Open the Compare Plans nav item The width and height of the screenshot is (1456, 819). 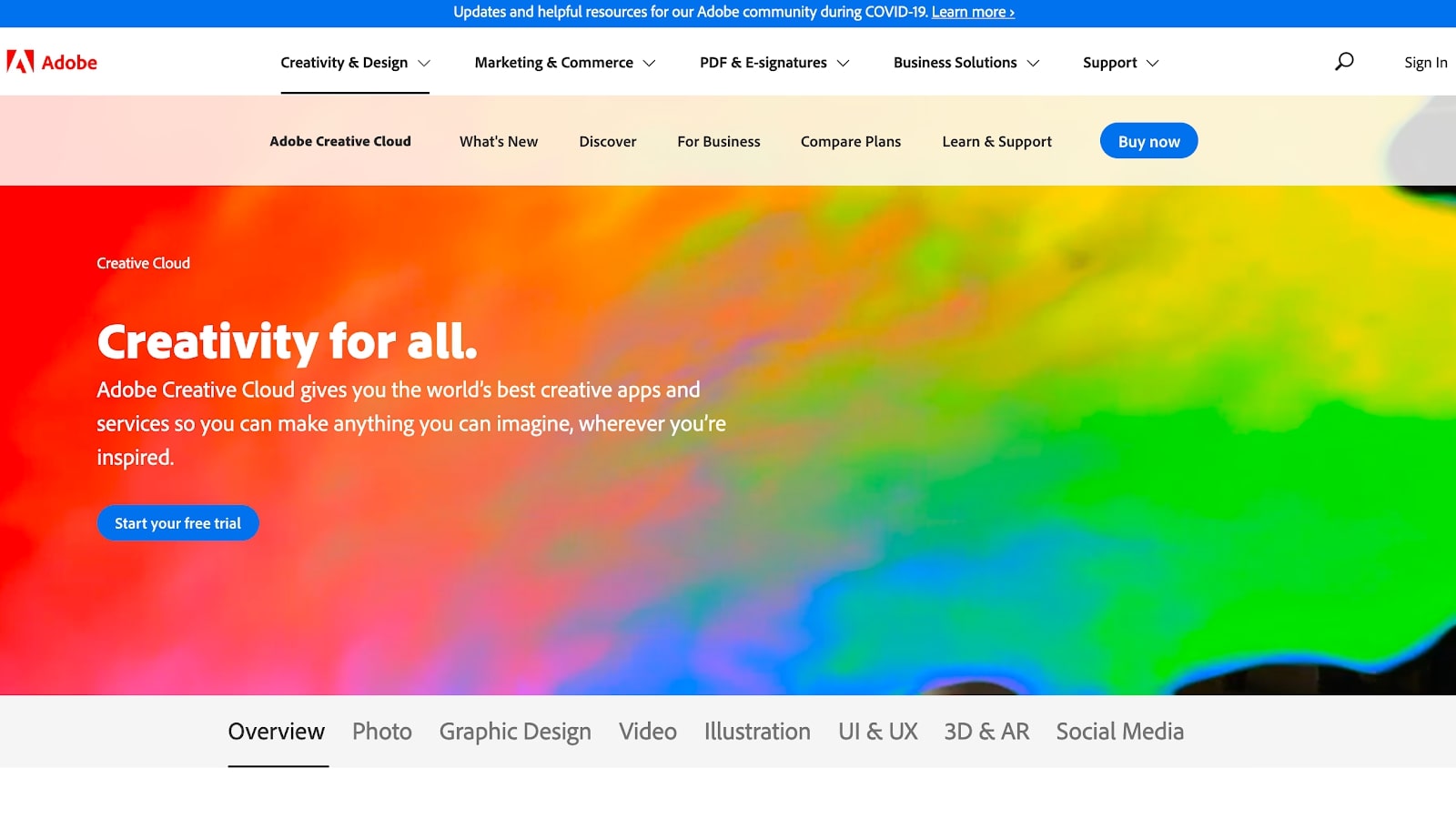[850, 141]
